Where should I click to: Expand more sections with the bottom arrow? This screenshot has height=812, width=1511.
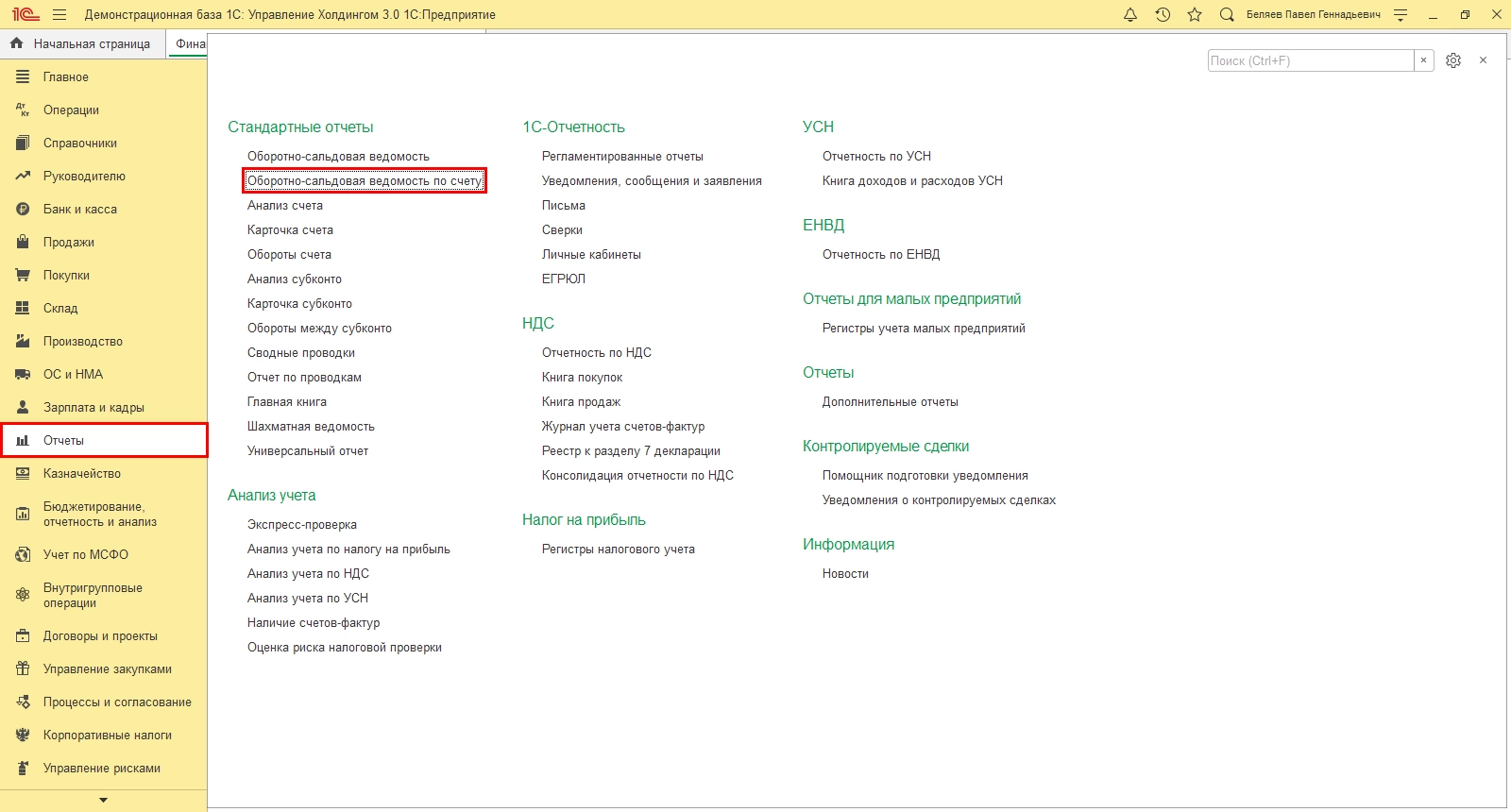(x=103, y=800)
